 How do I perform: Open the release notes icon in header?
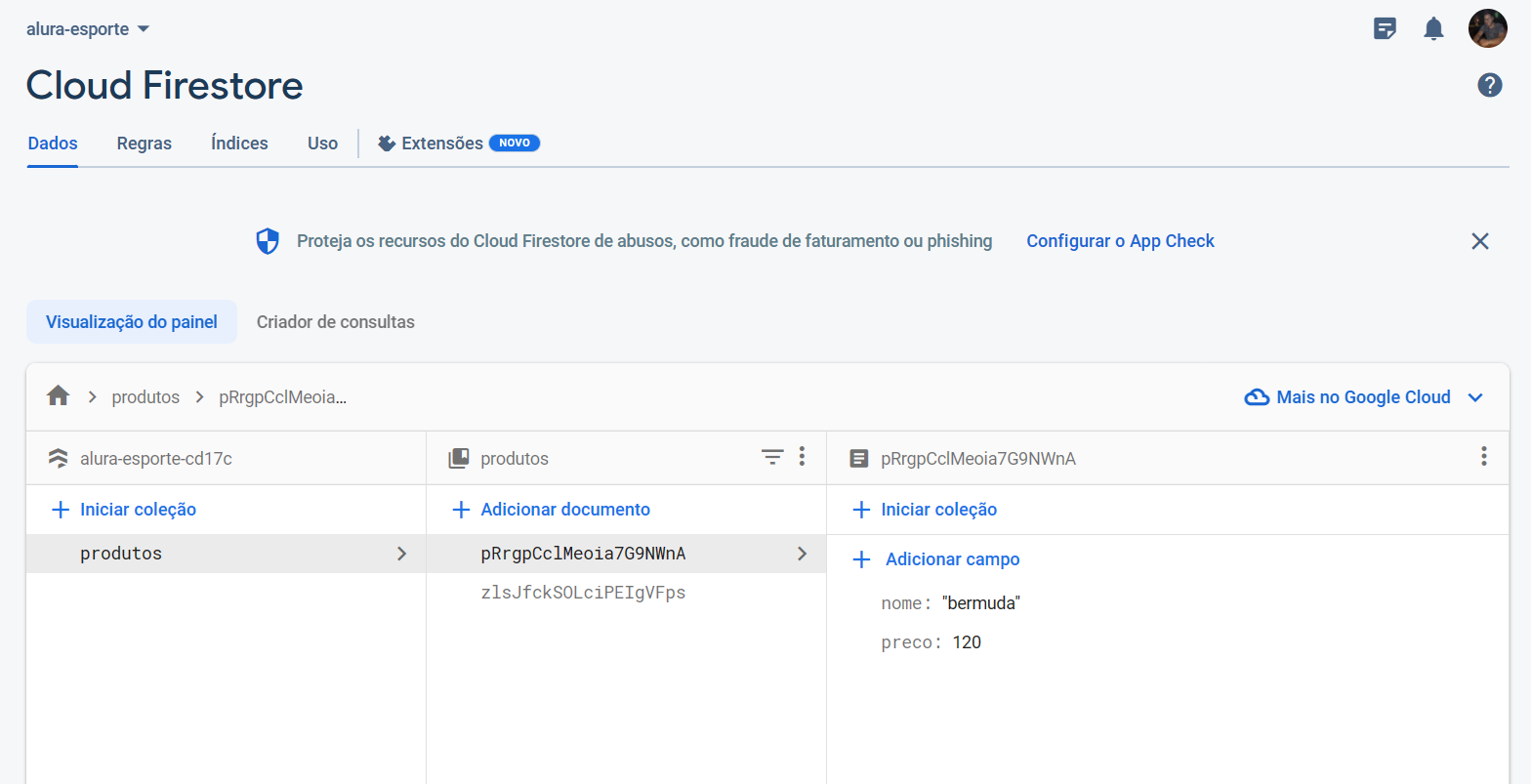click(1385, 28)
